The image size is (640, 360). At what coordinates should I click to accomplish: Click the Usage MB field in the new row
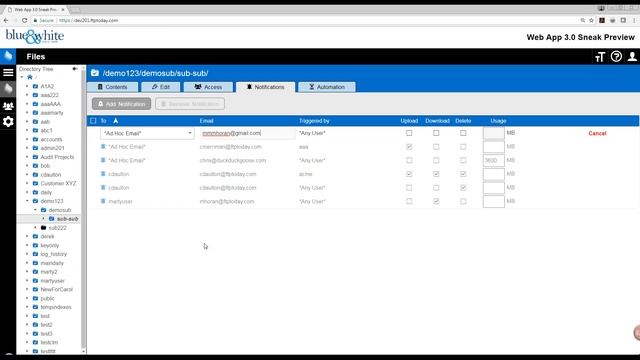tap(493, 133)
